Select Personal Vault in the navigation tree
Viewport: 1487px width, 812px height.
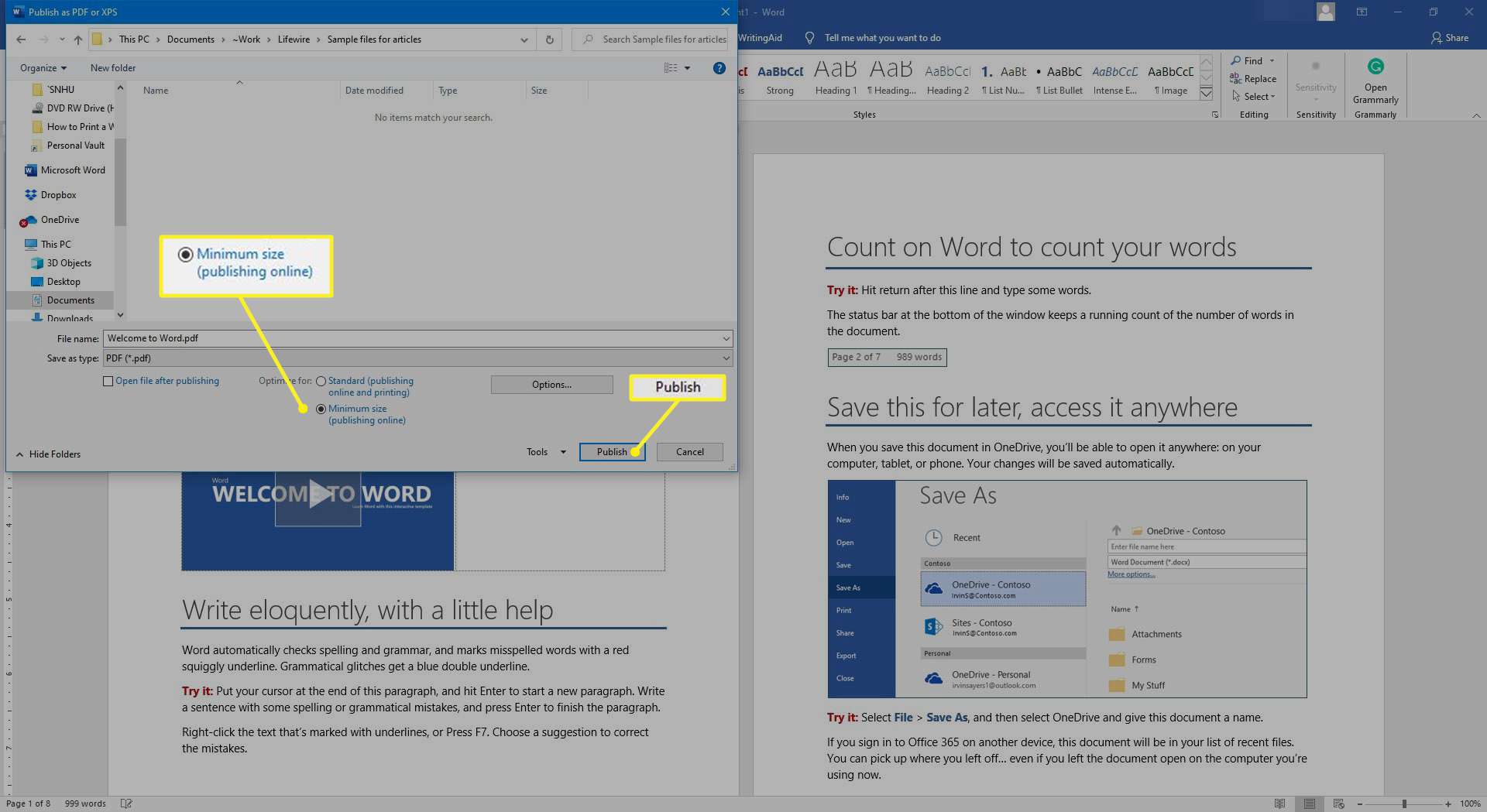click(75, 146)
